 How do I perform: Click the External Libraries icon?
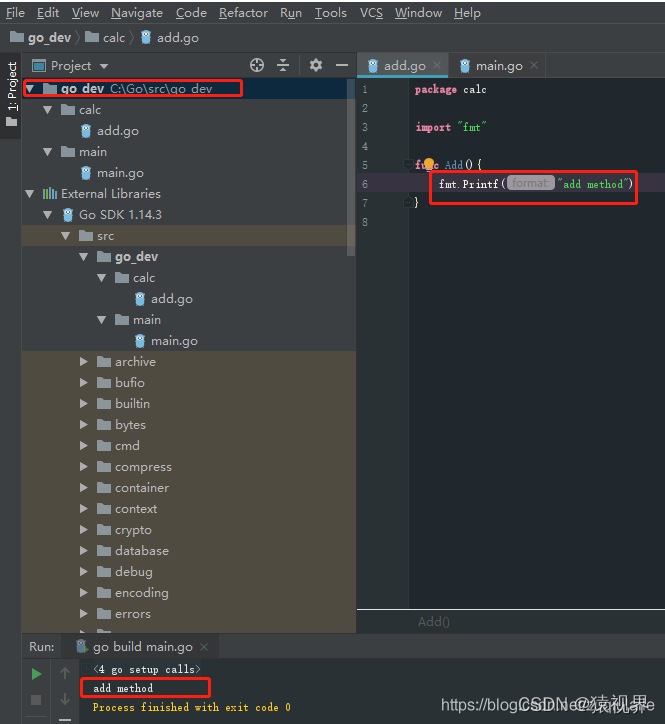[x=50, y=193]
